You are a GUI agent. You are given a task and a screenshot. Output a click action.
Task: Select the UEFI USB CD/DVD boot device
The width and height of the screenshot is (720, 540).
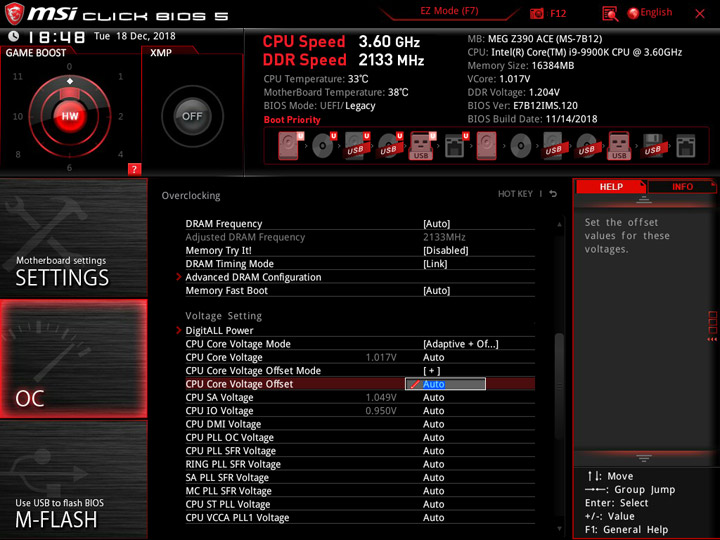[x=390, y=146]
